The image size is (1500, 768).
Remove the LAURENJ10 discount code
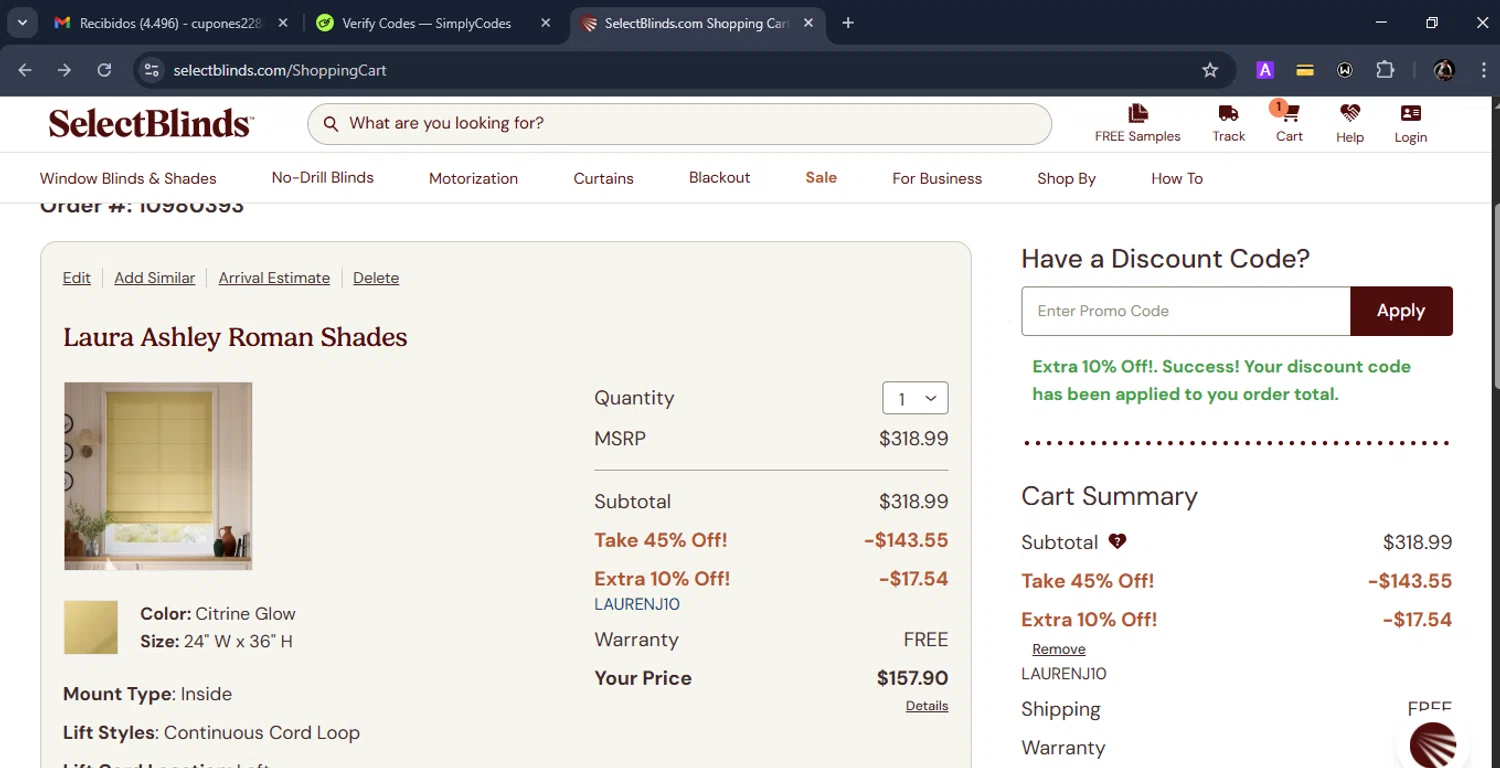(x=1058, y=649)
